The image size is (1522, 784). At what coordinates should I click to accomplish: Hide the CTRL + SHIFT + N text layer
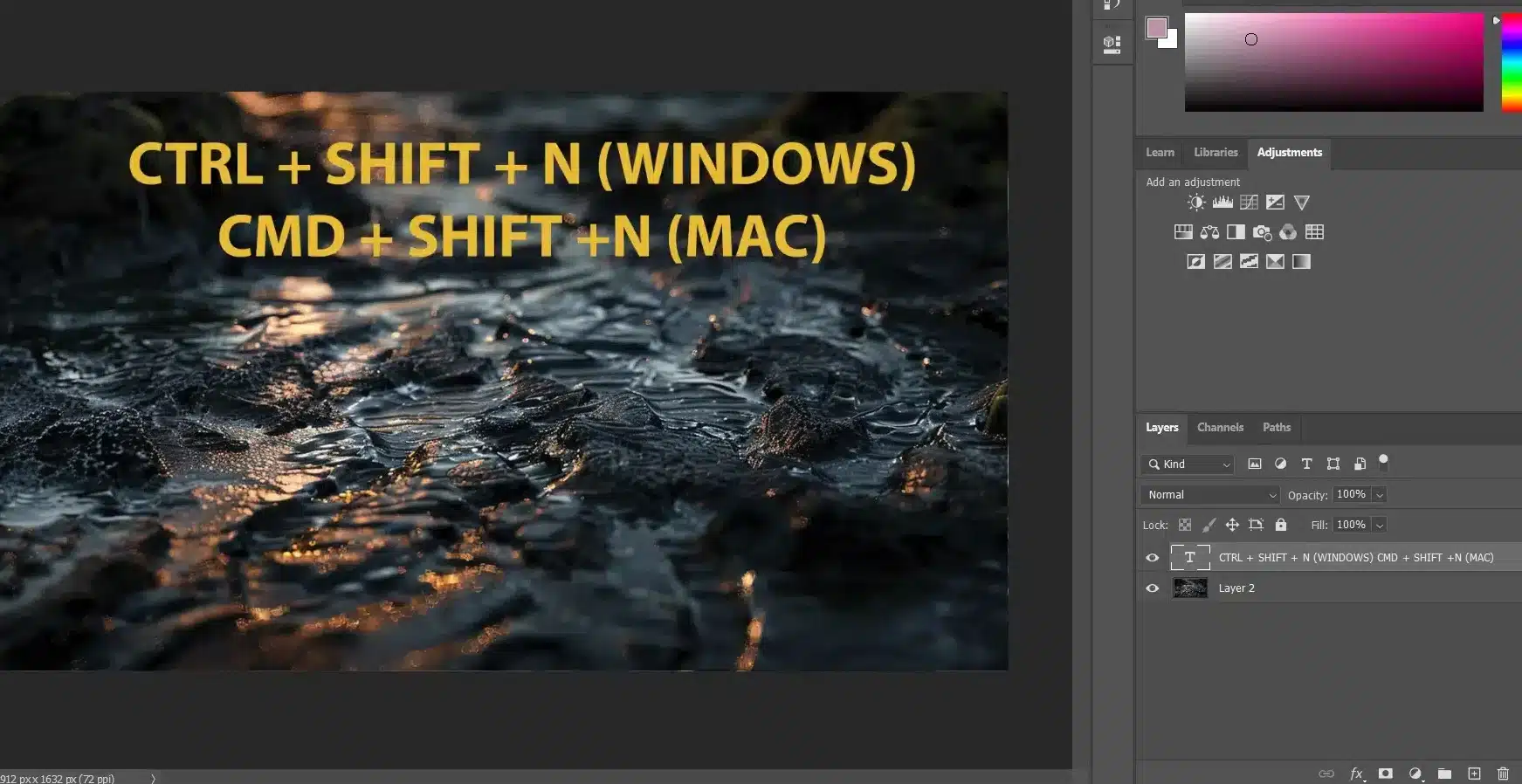[x=1153, y=558]
